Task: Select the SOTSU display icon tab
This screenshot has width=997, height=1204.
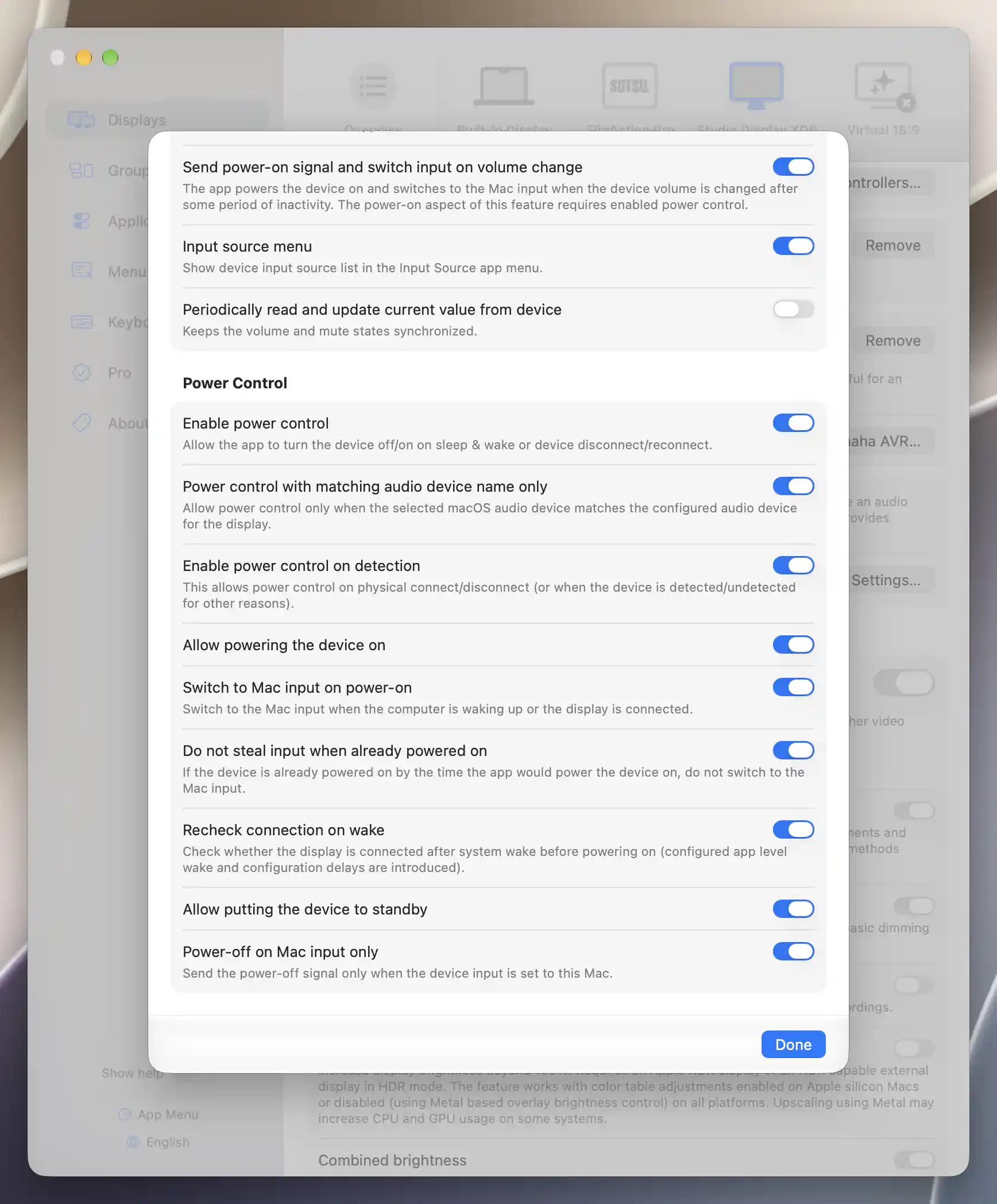Action: click(629, 87)
